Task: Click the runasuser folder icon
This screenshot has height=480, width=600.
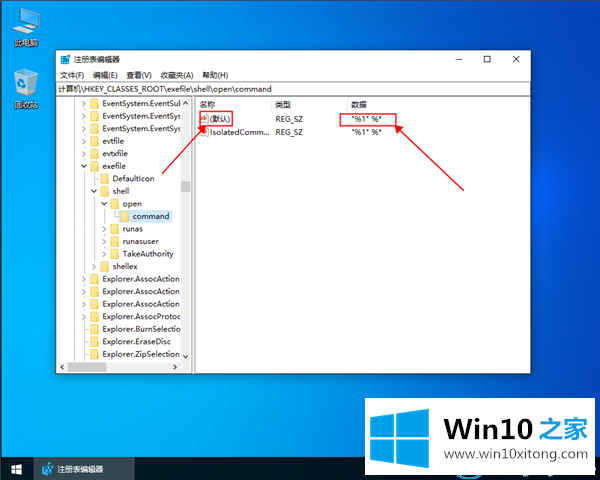Action: click(x=114, y=242)
